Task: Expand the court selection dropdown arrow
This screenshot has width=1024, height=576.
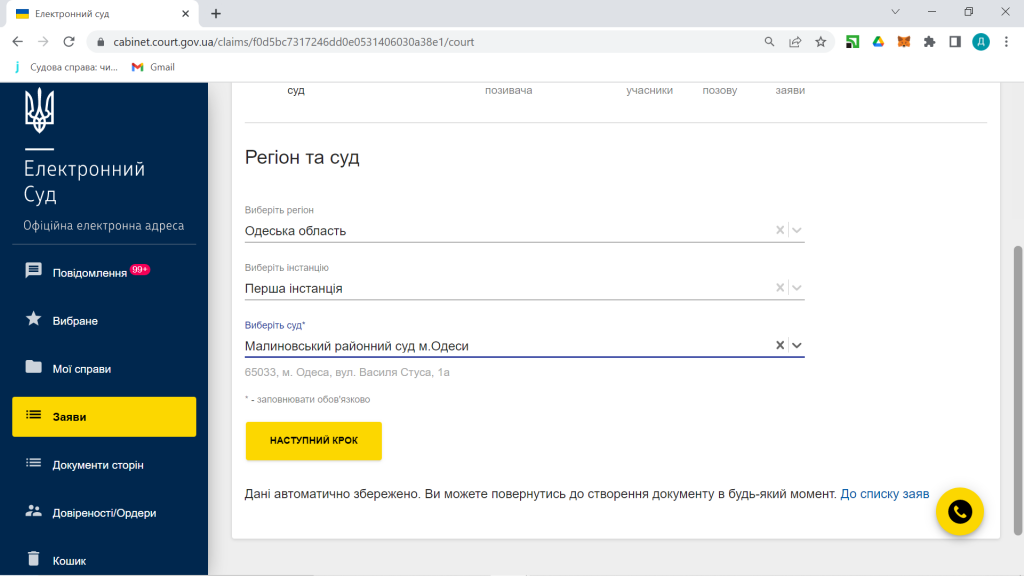Action: click(x=797, y=345)
